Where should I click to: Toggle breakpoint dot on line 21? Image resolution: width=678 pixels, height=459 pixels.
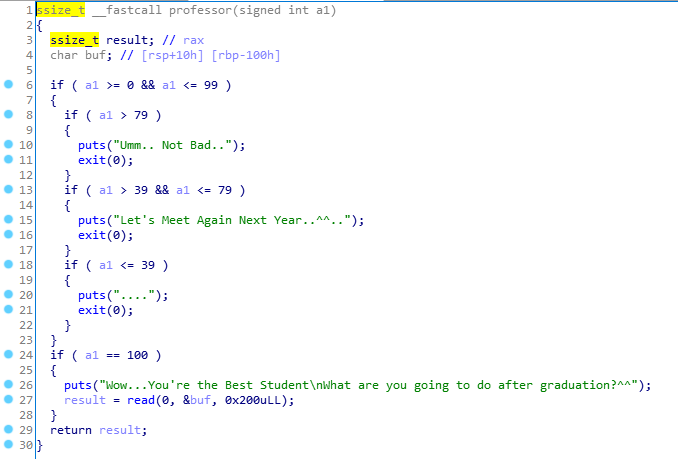tap(8, 309)
